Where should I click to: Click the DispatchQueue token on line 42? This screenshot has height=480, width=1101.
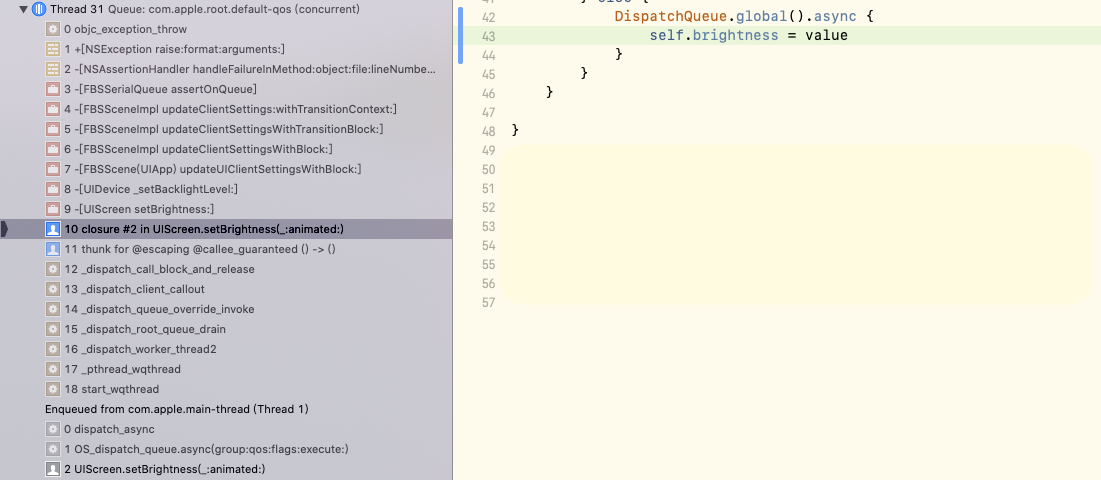click(672, 16)
